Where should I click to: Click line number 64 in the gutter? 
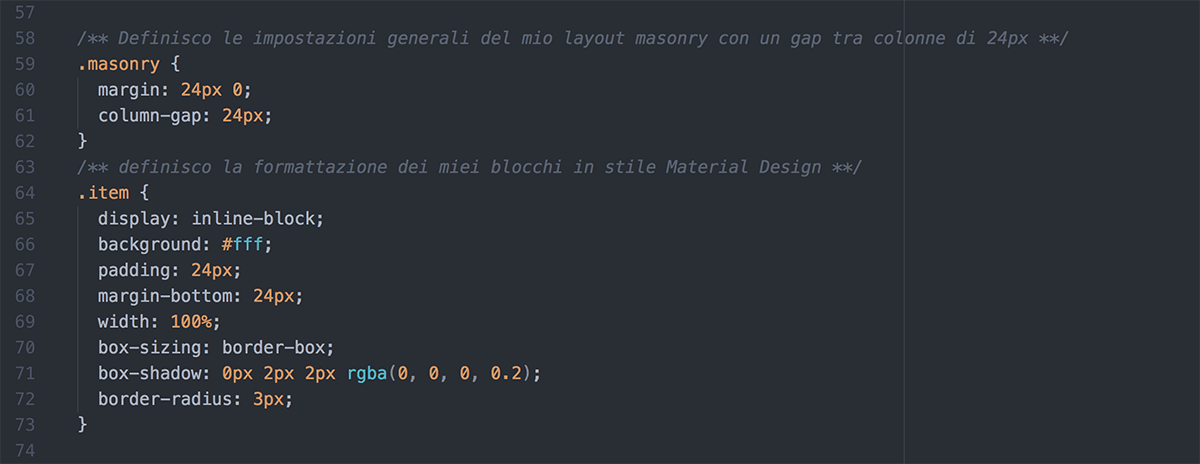(27, 192)
